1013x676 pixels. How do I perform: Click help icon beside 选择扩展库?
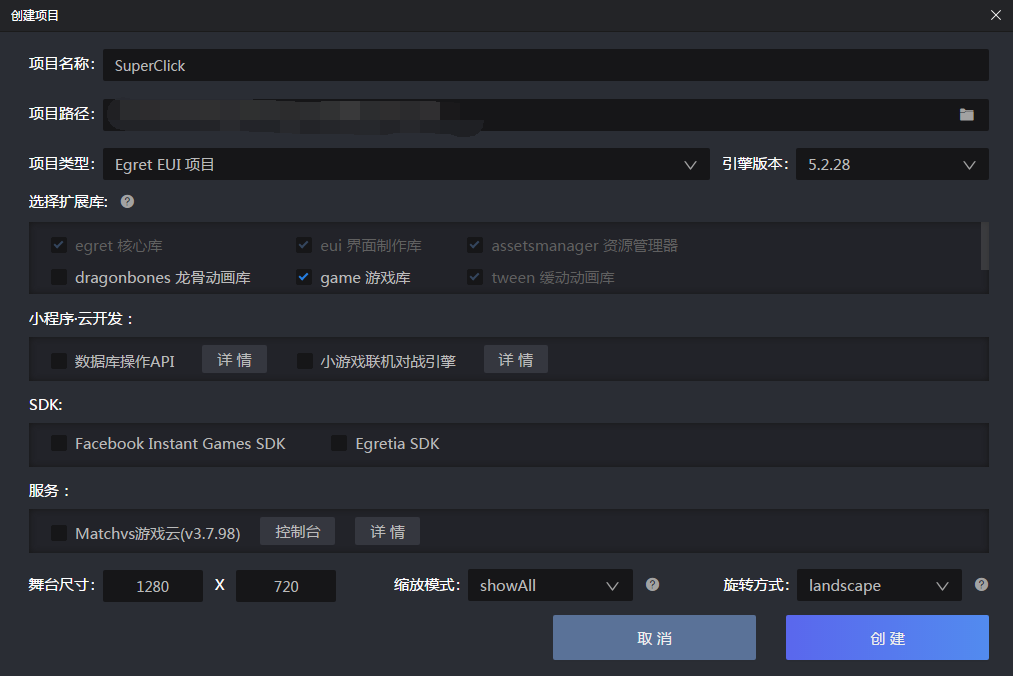click(126, 202)
